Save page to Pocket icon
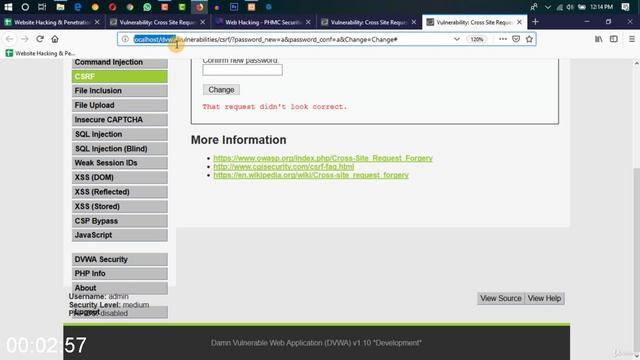 tap(516, 39)
